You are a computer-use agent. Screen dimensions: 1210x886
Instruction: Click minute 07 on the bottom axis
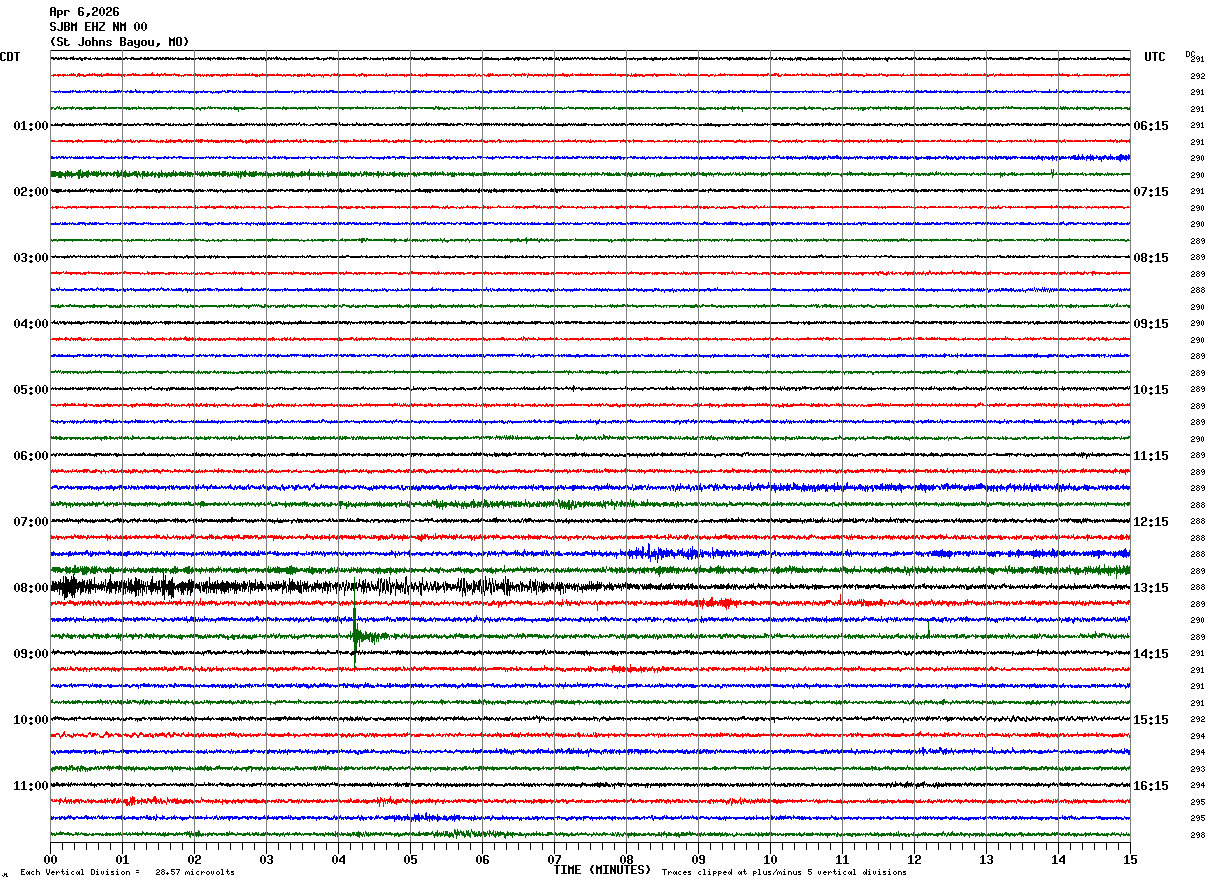pos(554,859)
